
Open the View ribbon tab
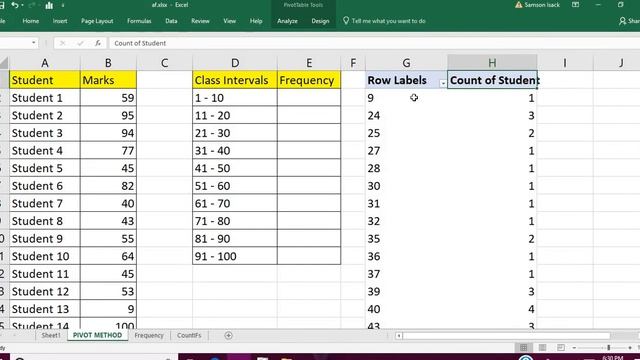(229, 21)
